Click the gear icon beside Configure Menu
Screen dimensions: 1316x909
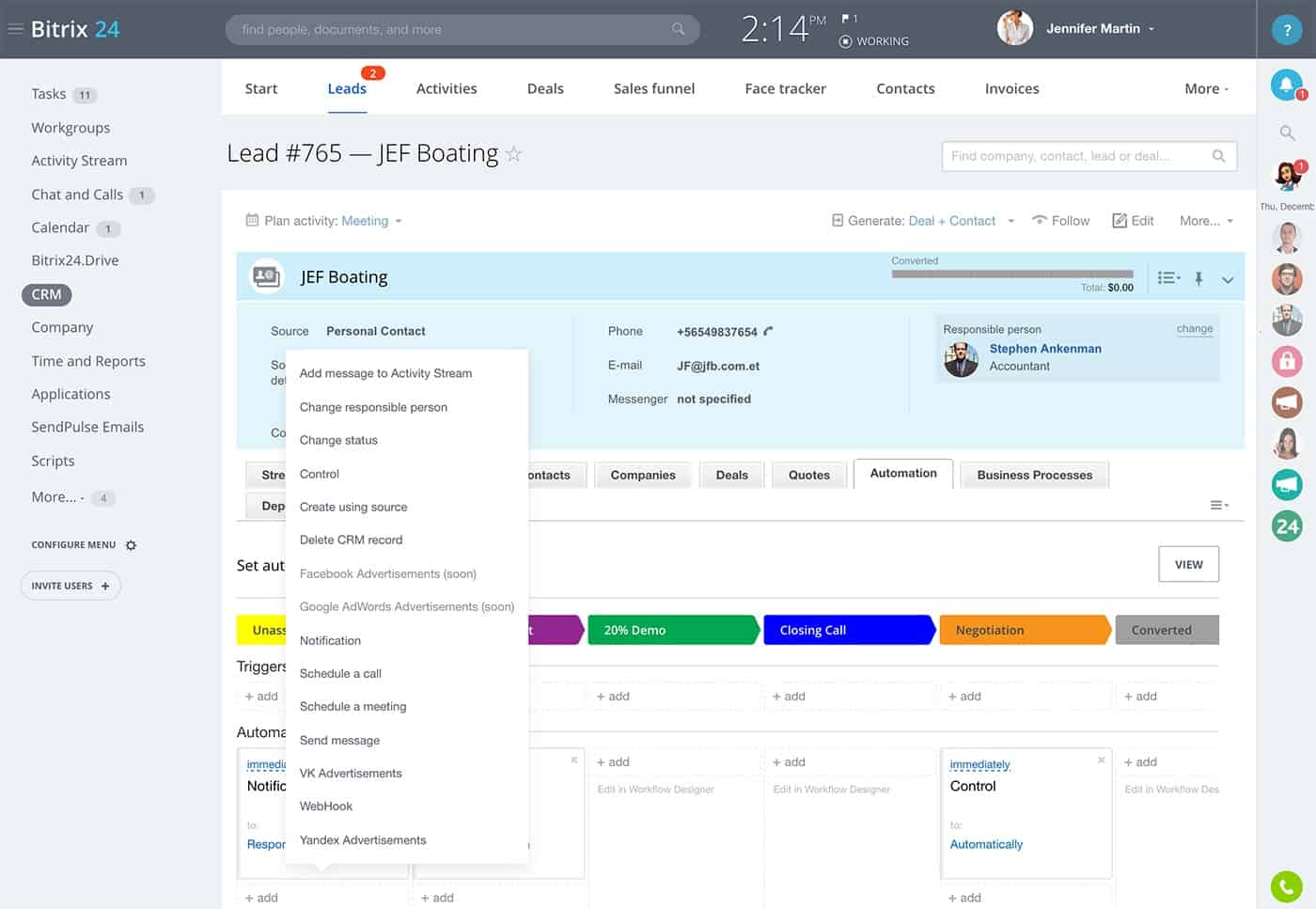[x=131, y=545]
